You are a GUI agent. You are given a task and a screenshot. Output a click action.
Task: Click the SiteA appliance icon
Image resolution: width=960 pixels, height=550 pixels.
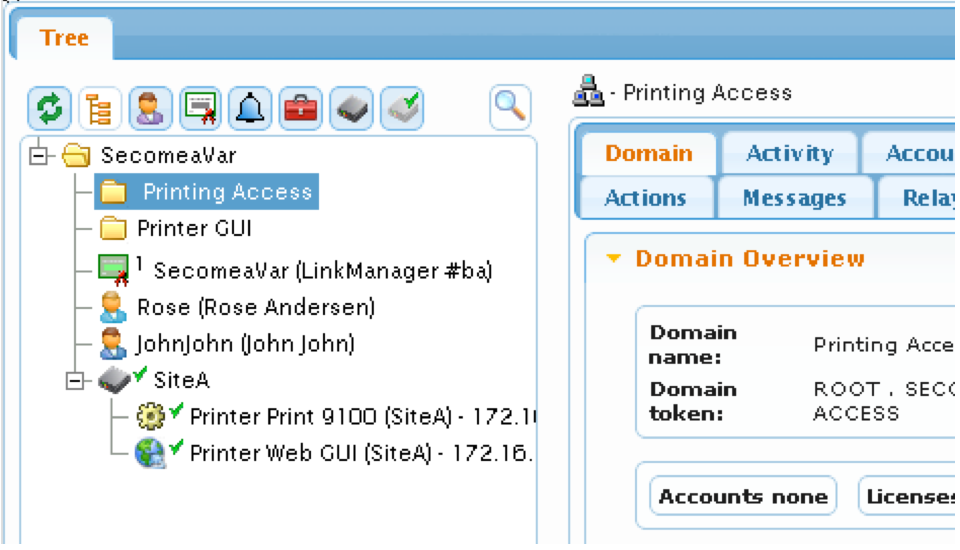115,380
